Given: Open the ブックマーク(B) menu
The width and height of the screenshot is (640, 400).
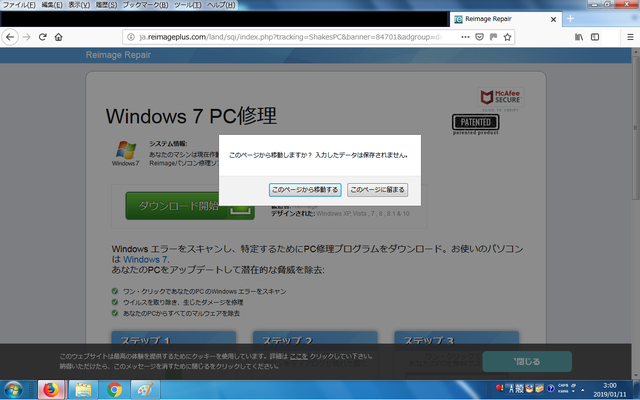Looking at the screenshot, I should pyautogui.click(x=145, y=5).
